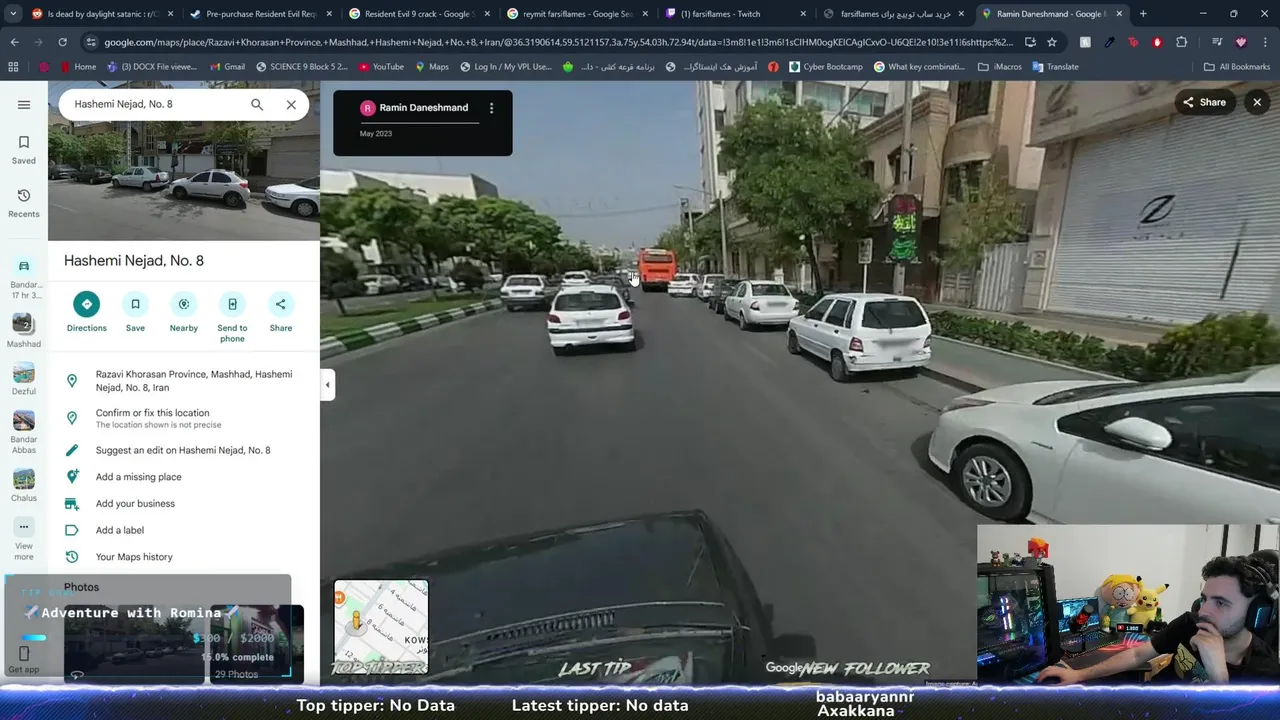Open Gmail bookmark

coord(226,67)
